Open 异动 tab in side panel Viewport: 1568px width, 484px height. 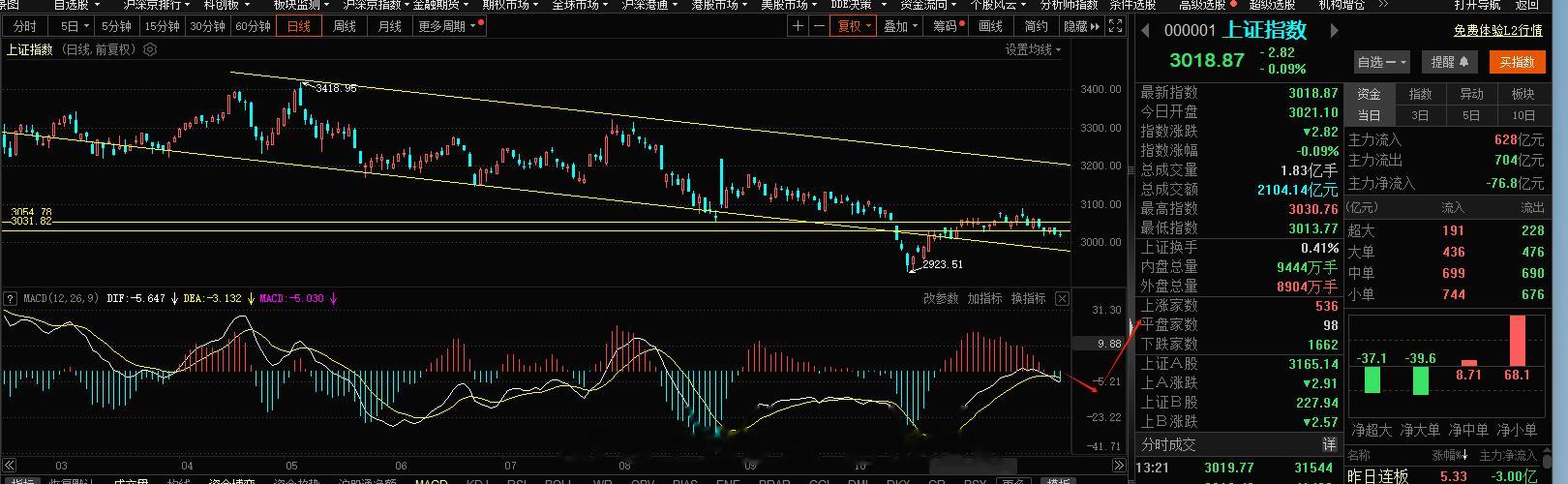(1472, 94)
